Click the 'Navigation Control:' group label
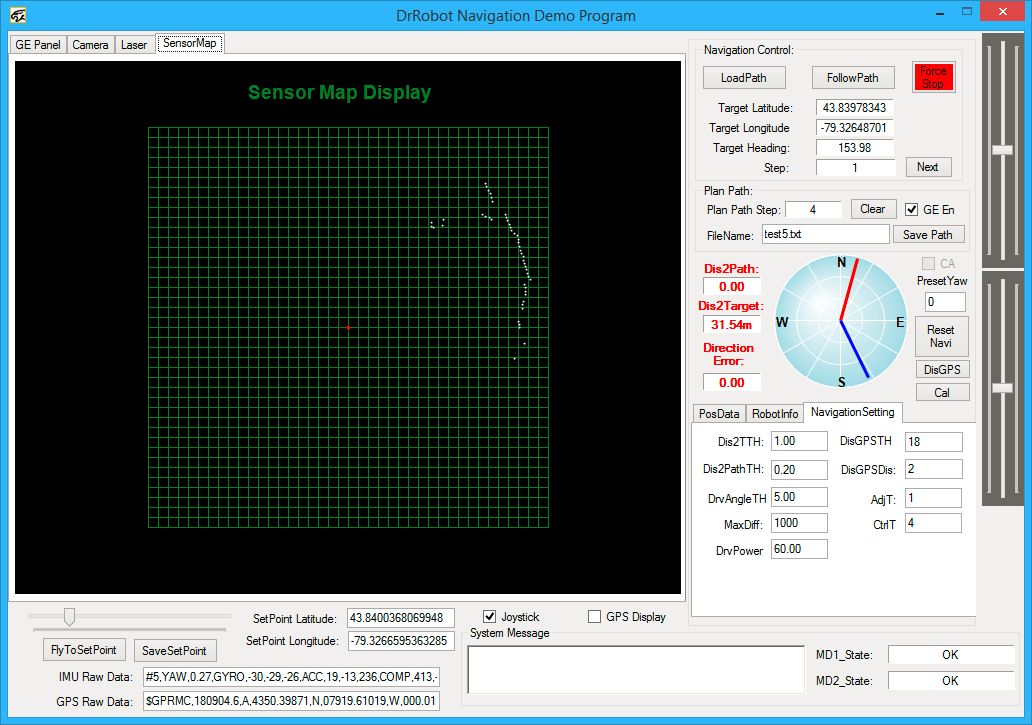This screenshot has height=725, width=1032. [x=749, y=50]
